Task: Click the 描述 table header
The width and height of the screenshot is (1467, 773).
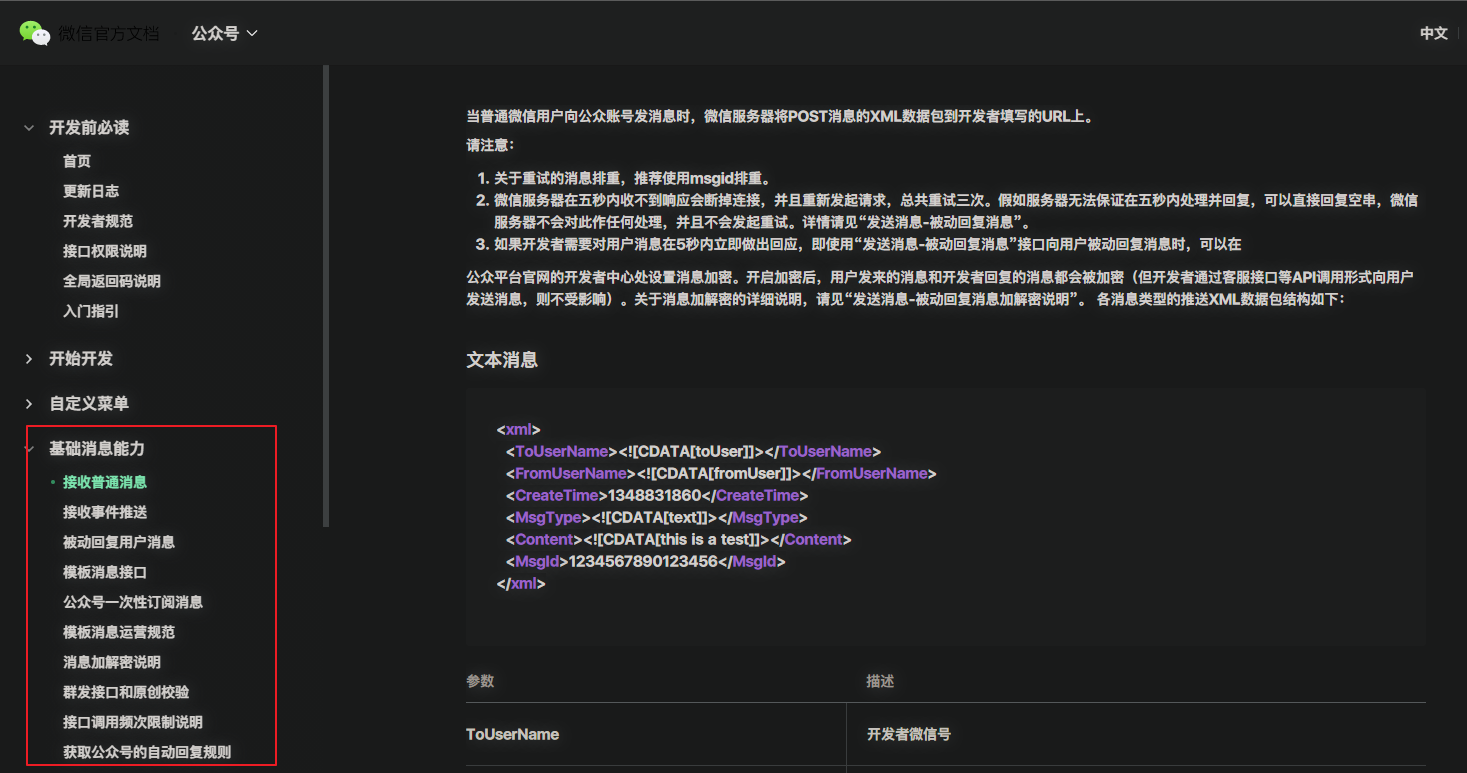Action: point(880,681)
